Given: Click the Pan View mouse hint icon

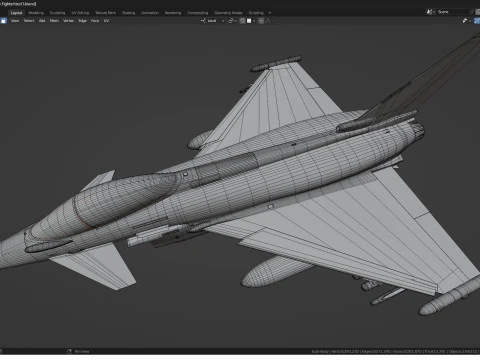Looking at the screenshot, I should pyautogui.click(x=69, y=351).
